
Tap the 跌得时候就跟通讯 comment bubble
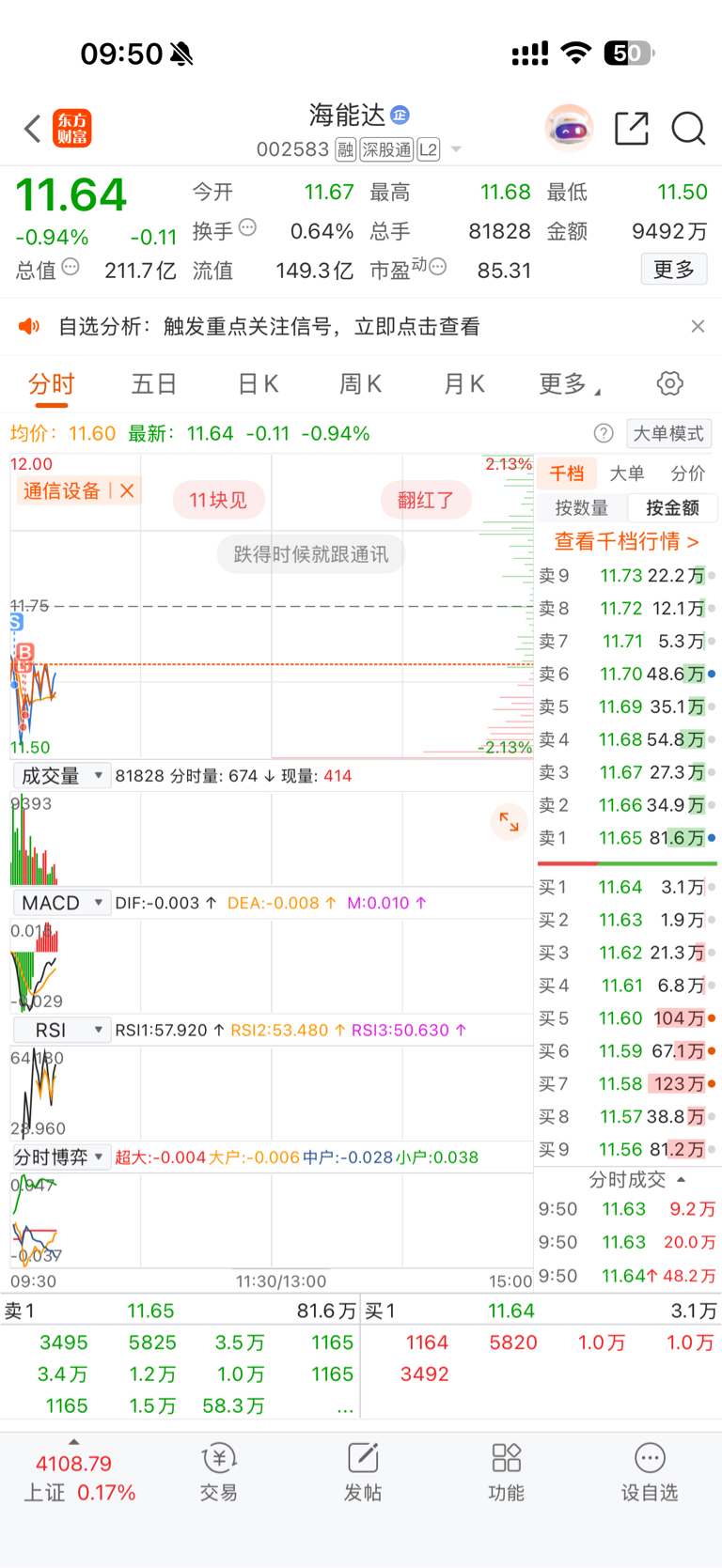coord(310,554)
